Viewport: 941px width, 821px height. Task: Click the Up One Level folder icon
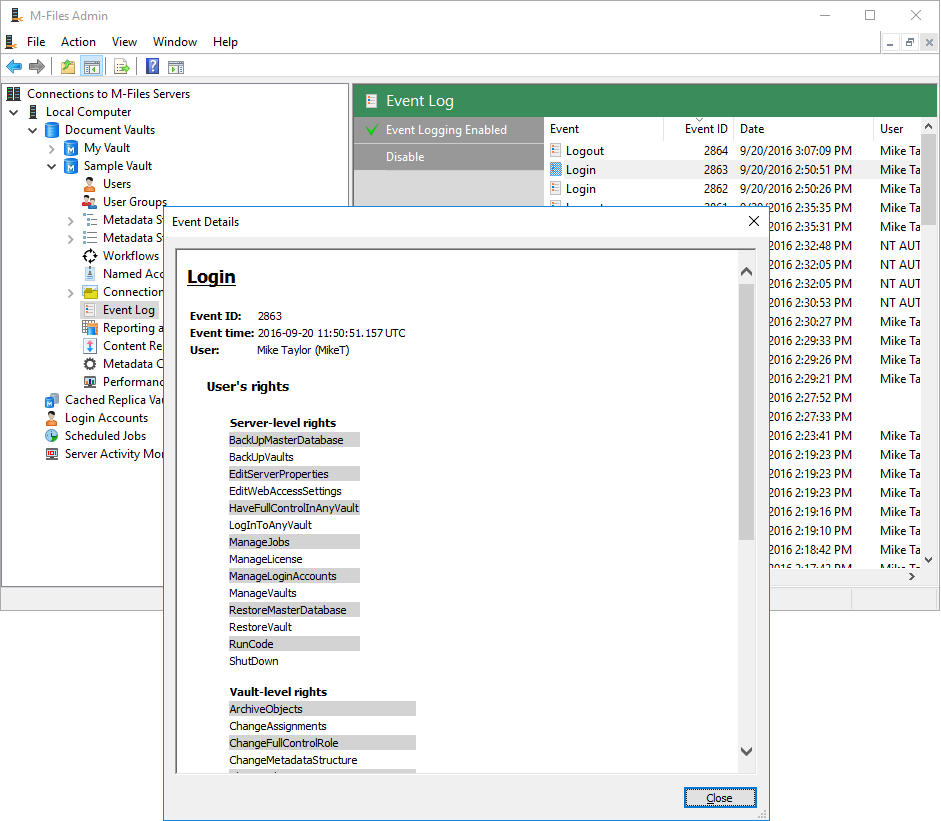(x=68, y=67)
